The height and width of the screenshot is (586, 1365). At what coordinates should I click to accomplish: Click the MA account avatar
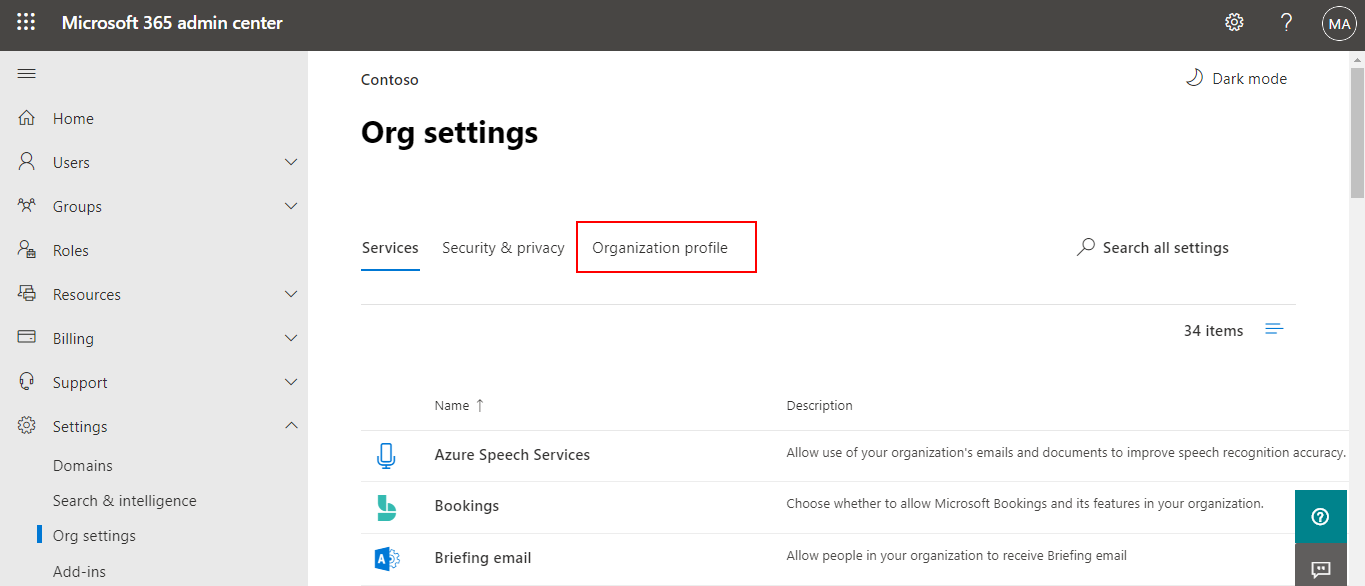(x=1339, y=22)
